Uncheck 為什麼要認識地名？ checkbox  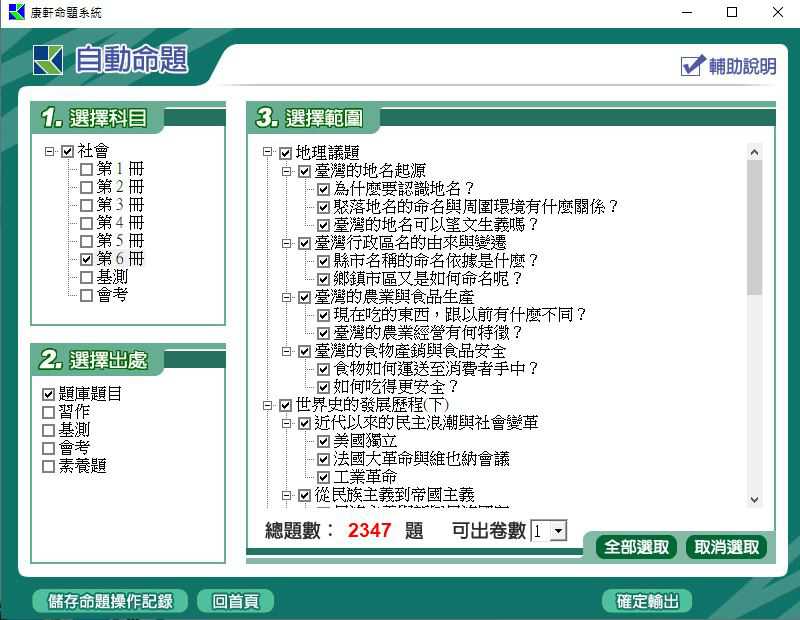[323, 189]
